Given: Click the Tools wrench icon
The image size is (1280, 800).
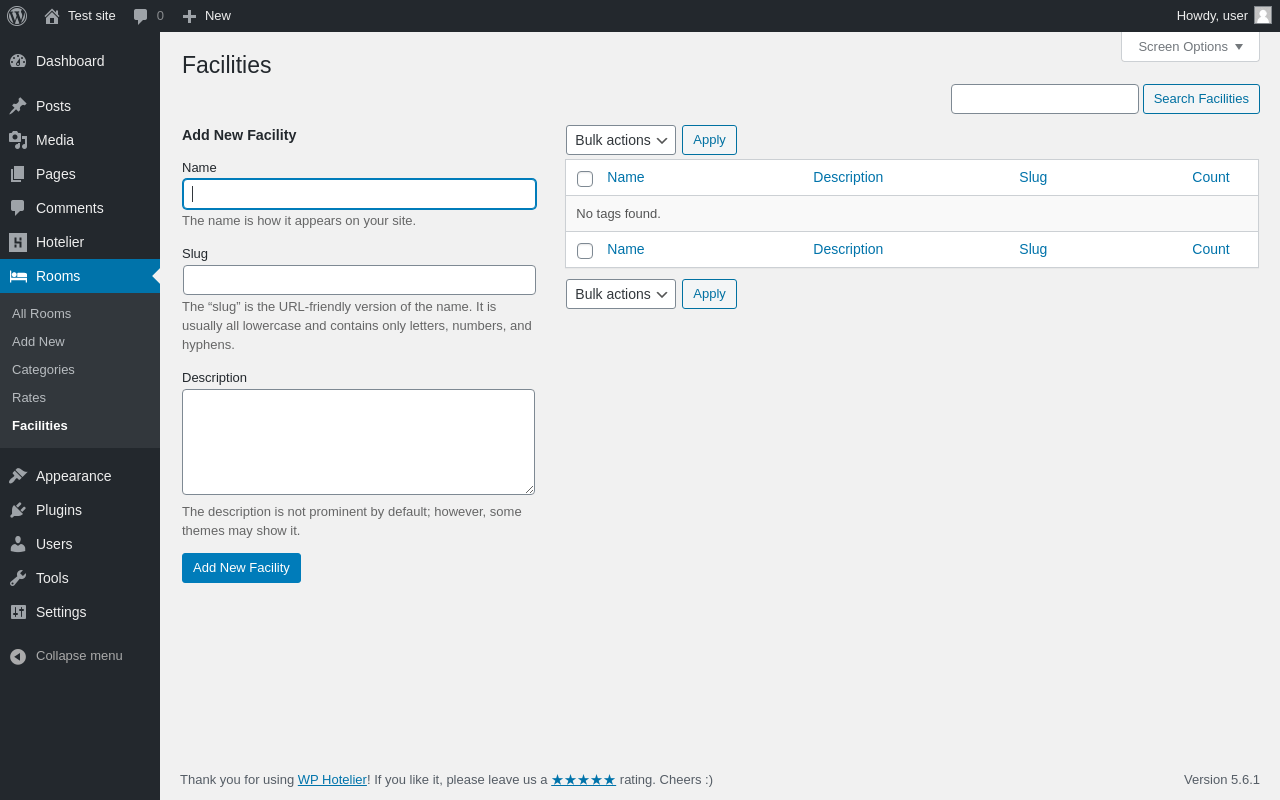Looking at the screenshot, I should 18,578.
